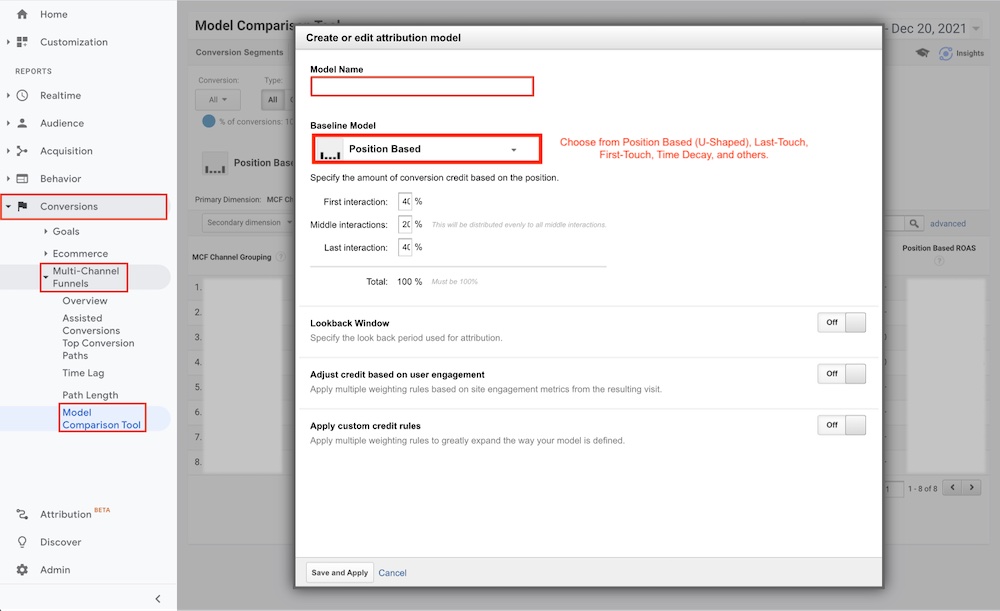The image size is (1000, 611).
Task: Click the Home icon in sidebar
Action: pos(22,14)
